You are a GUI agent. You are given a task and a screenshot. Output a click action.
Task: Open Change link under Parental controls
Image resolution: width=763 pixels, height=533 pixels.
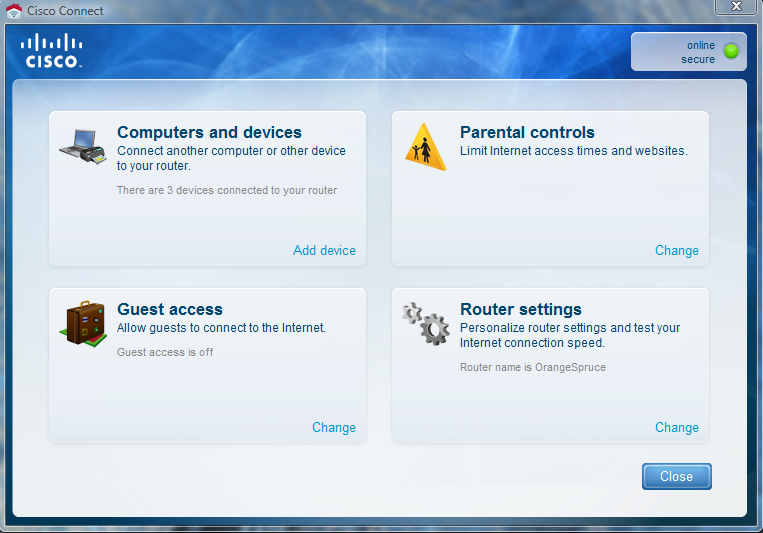[676, 250]
